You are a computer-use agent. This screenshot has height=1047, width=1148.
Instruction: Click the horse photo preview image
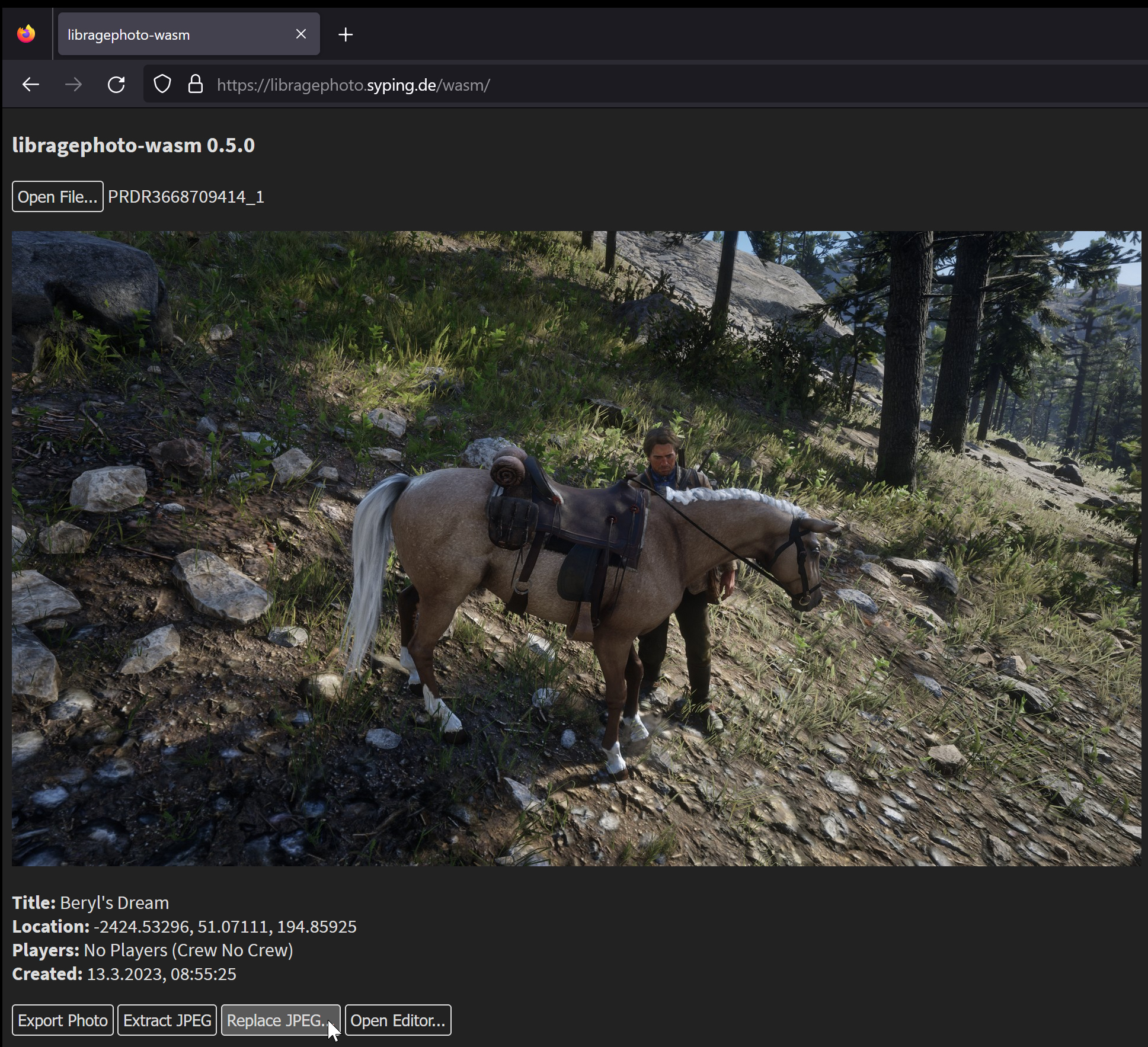coord(576,548)
